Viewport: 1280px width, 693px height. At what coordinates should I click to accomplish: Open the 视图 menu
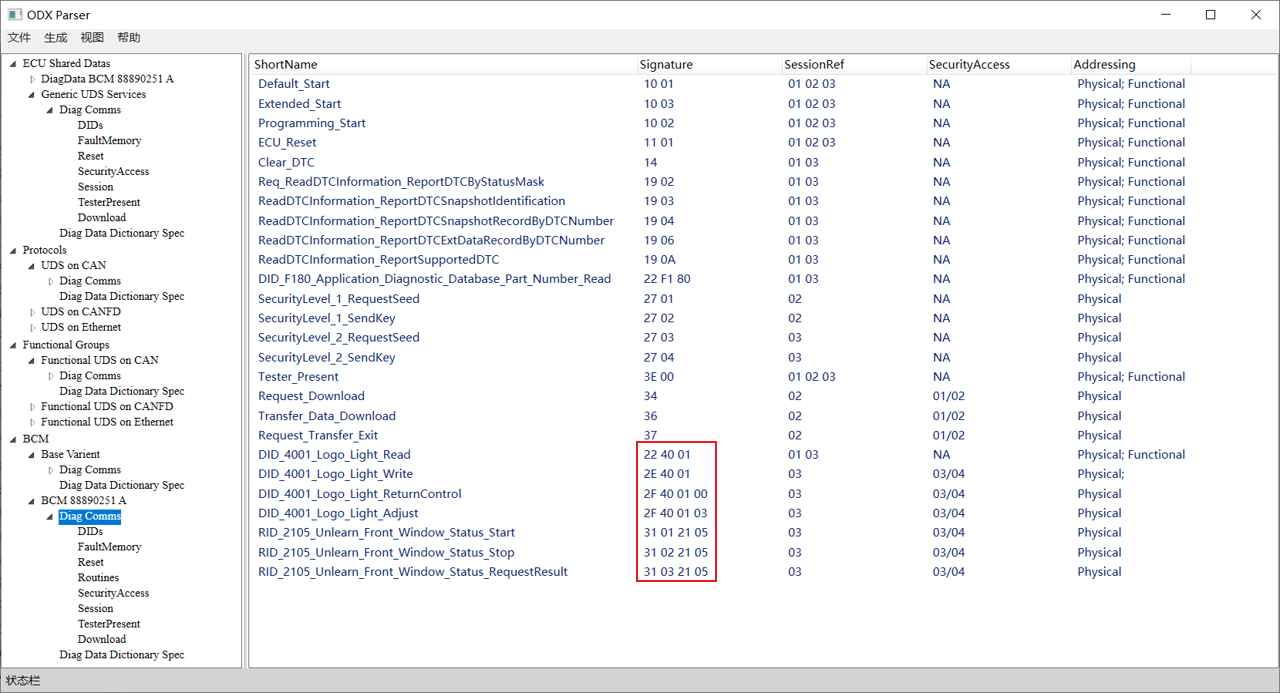[x=92, y=38]
